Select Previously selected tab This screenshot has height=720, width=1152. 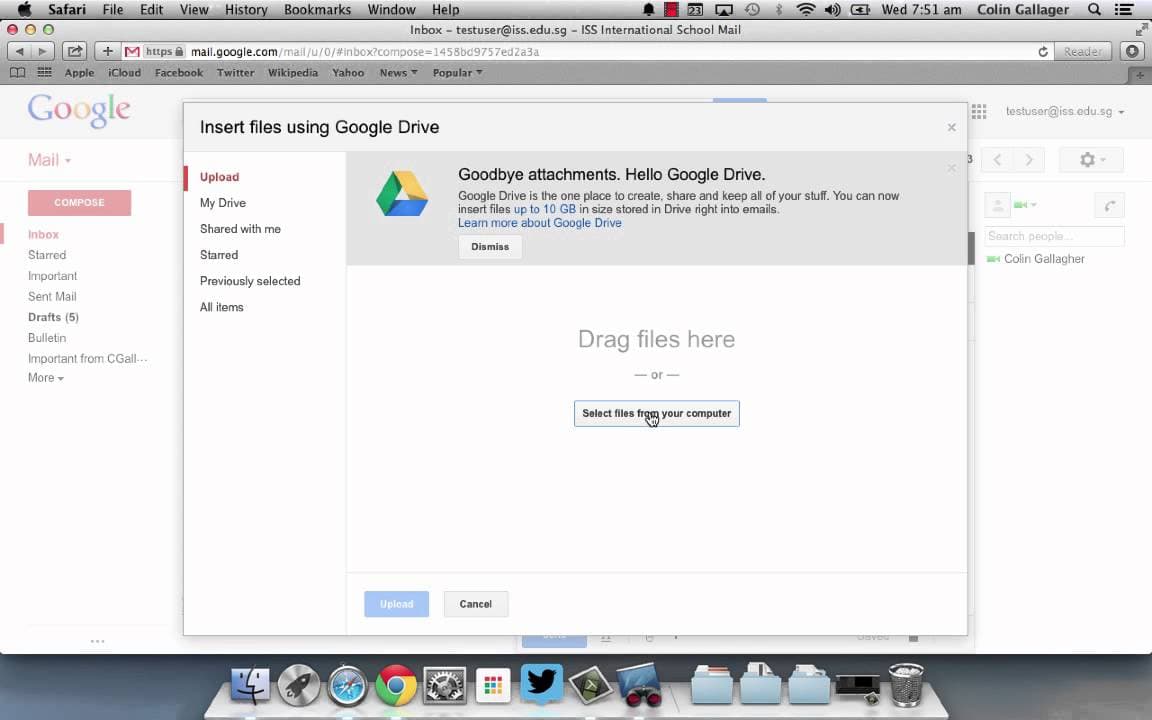pyautogui.click(x=250, y=281)
